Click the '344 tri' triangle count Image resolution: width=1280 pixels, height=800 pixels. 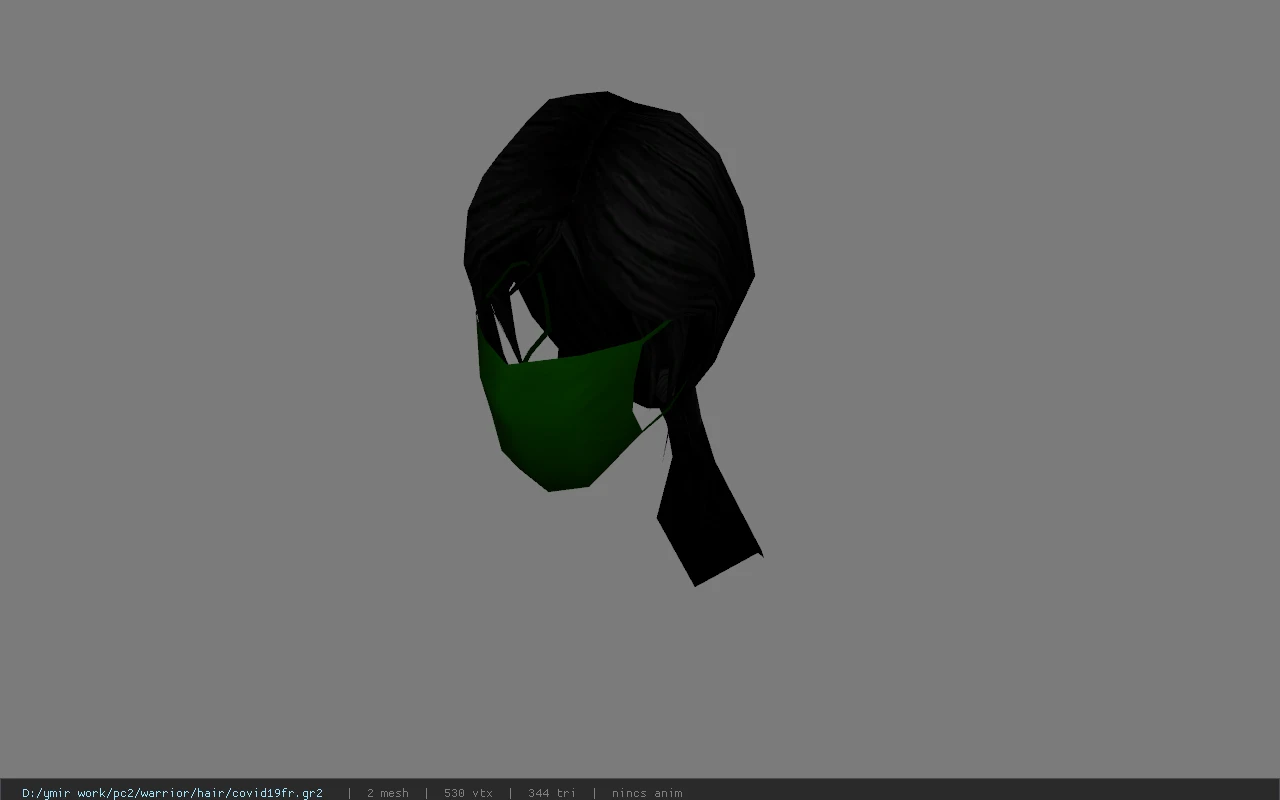pyautogui.click(x=552, y=793)
